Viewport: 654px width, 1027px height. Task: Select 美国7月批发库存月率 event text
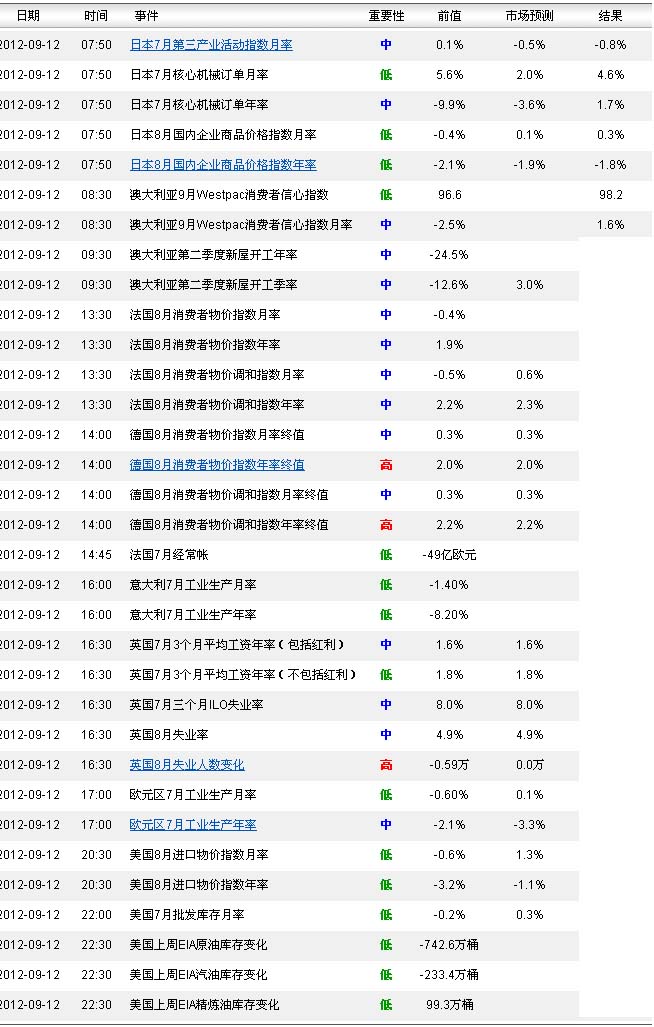[187, 915]
